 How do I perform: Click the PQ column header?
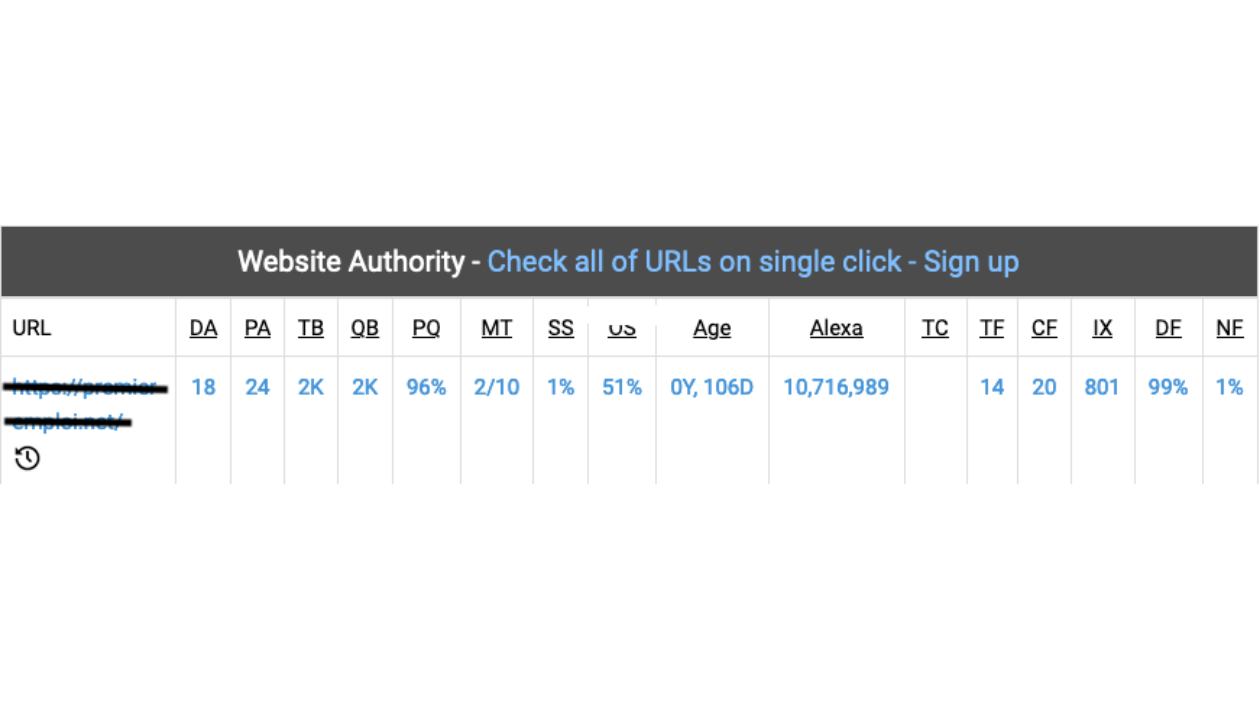click(x=426, y=328)
